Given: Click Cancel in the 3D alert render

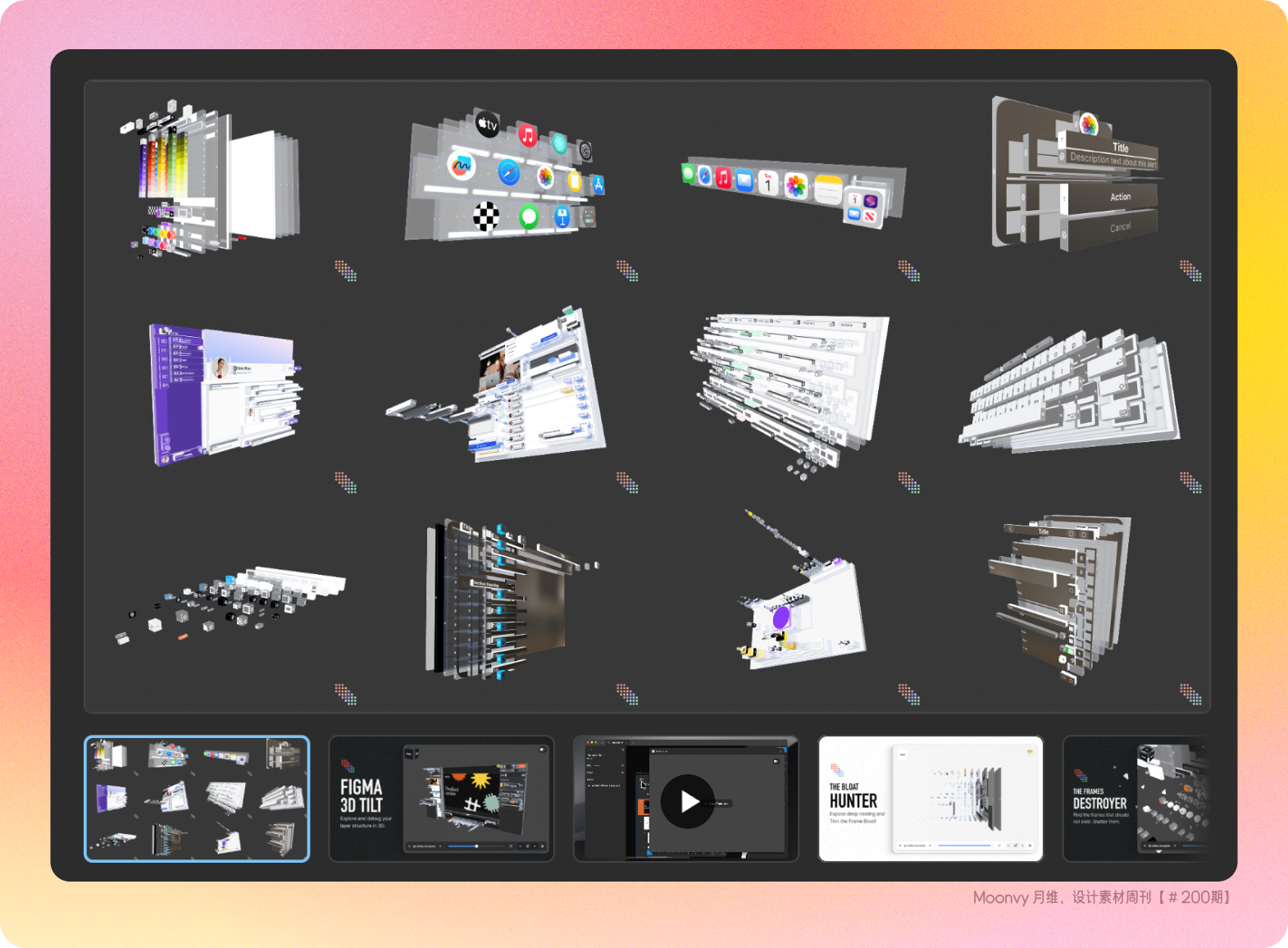Looking at the screenshot, I should coord(1120,227).
